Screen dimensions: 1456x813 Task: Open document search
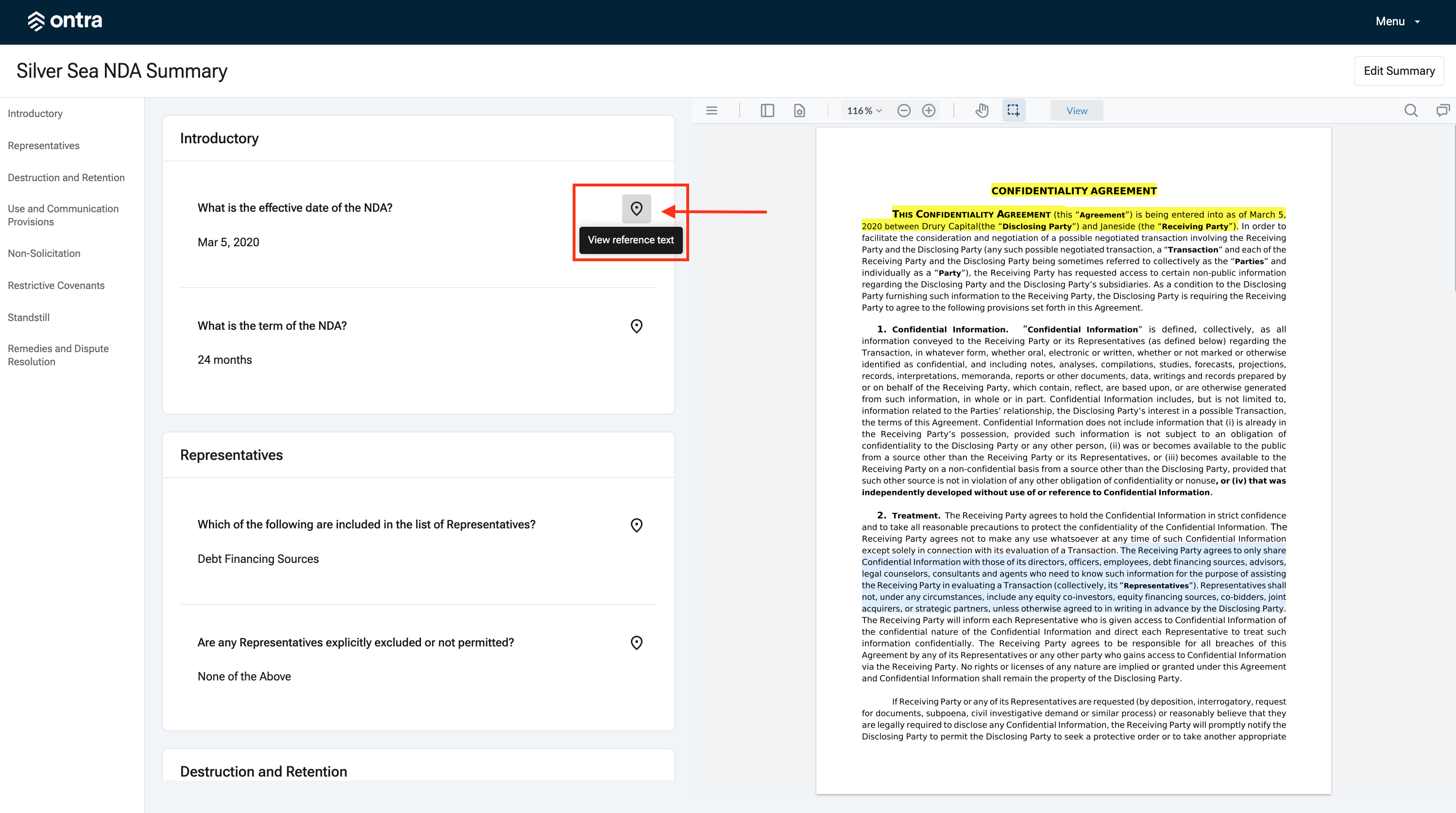tap(1411, 111)
